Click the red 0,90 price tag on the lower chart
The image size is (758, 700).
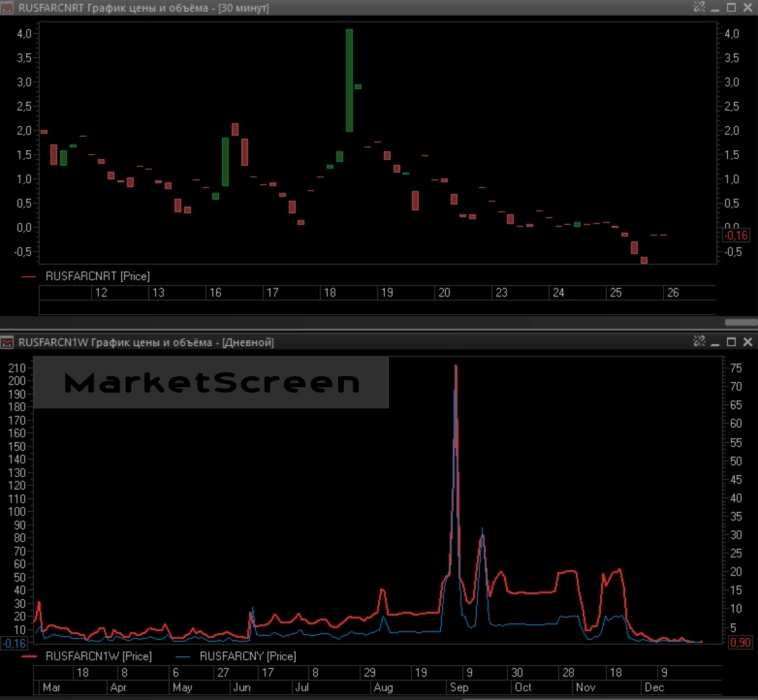(x=740, y=643)
